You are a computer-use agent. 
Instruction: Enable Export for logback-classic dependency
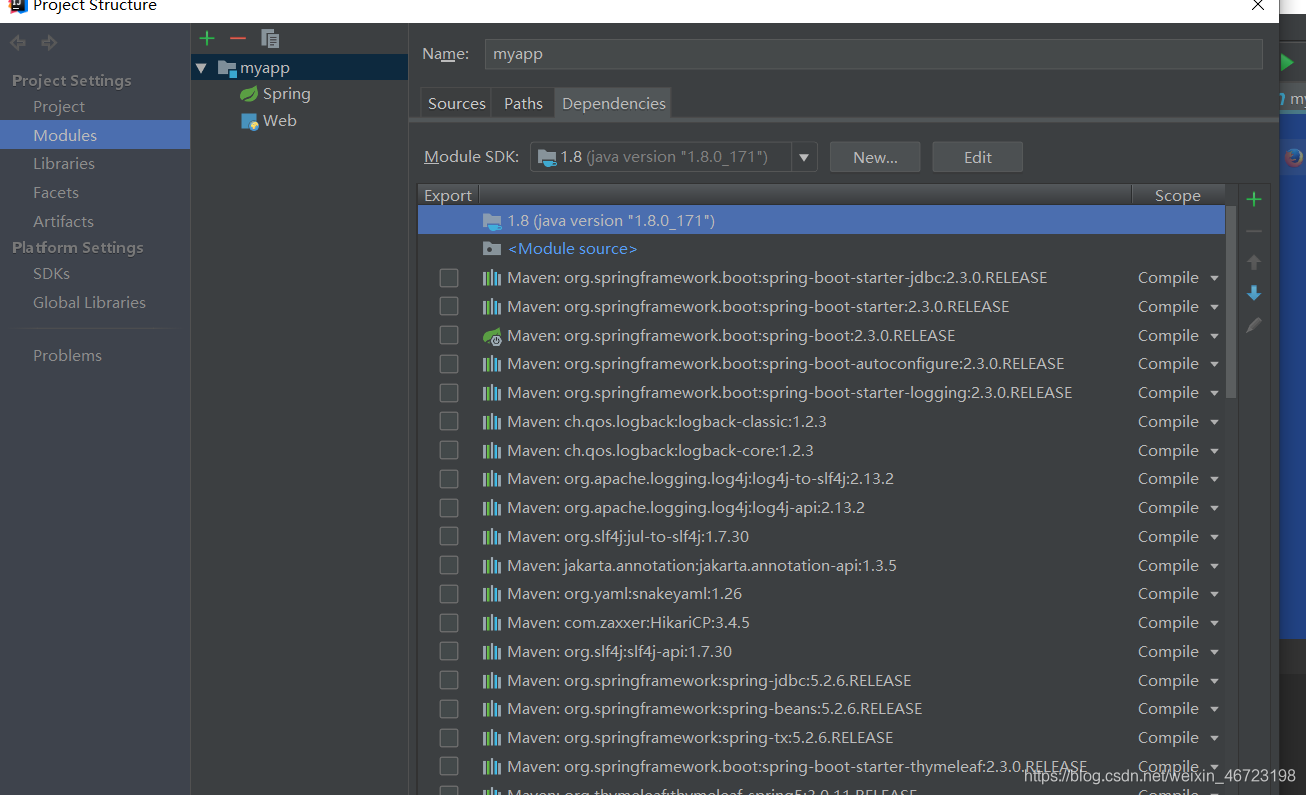click(448, 421)
